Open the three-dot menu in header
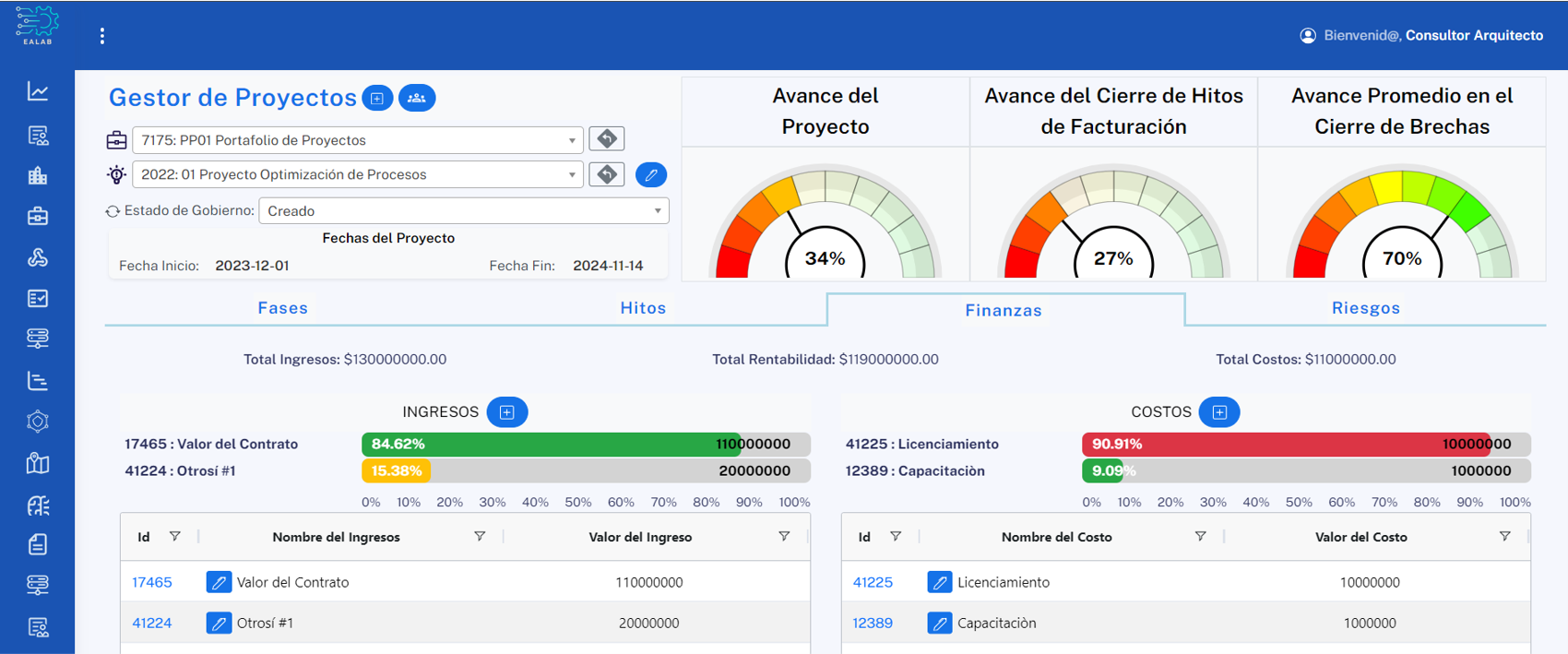 pos(102,36)
